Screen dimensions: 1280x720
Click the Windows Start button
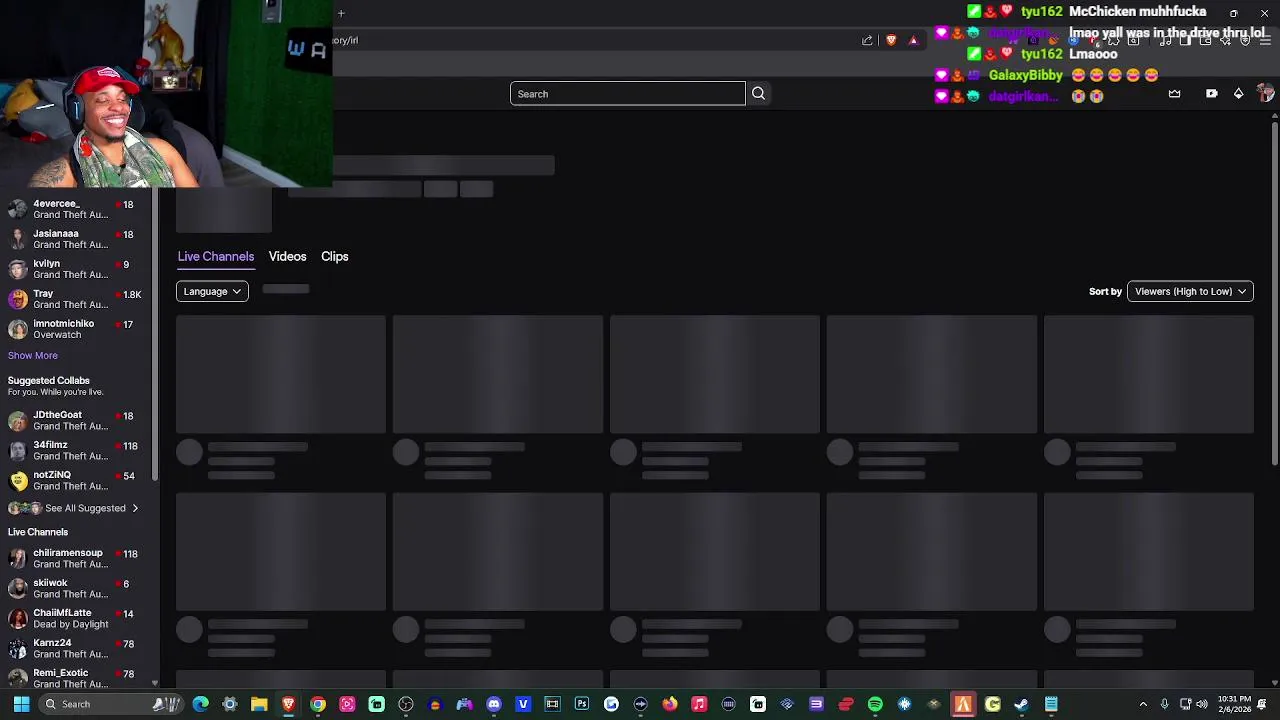(21, 704)
